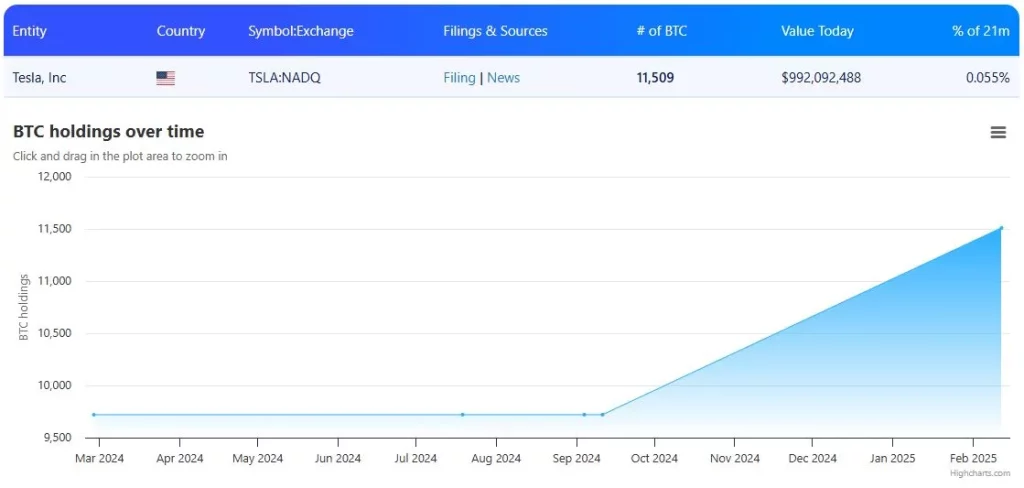Select the % of 21m column header
The image size is (1024, 488).
click(x=980, y=31)
